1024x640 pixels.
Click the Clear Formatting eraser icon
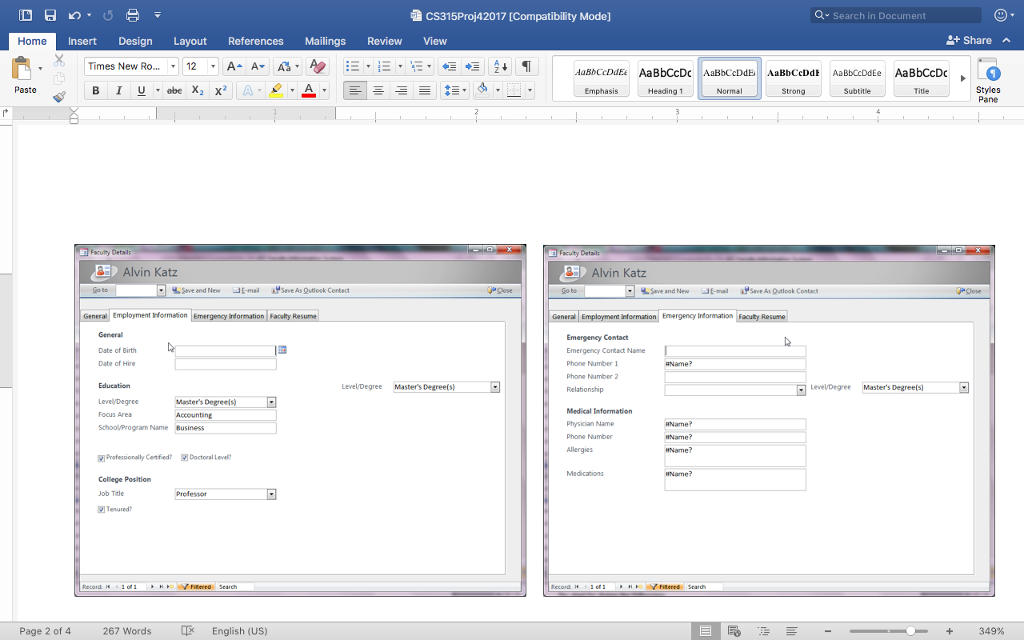pos(317,66)
